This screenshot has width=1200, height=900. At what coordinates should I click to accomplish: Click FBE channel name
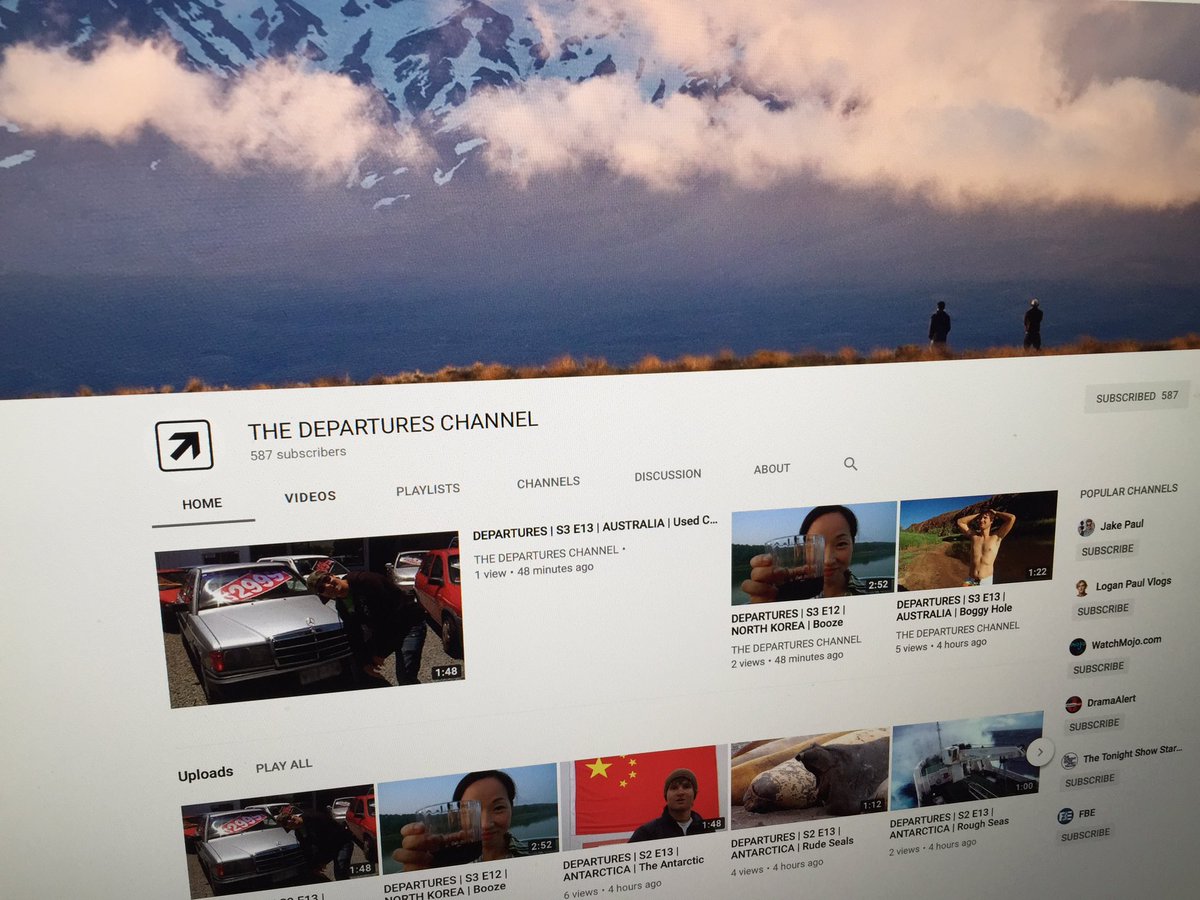click(1089, 813)
